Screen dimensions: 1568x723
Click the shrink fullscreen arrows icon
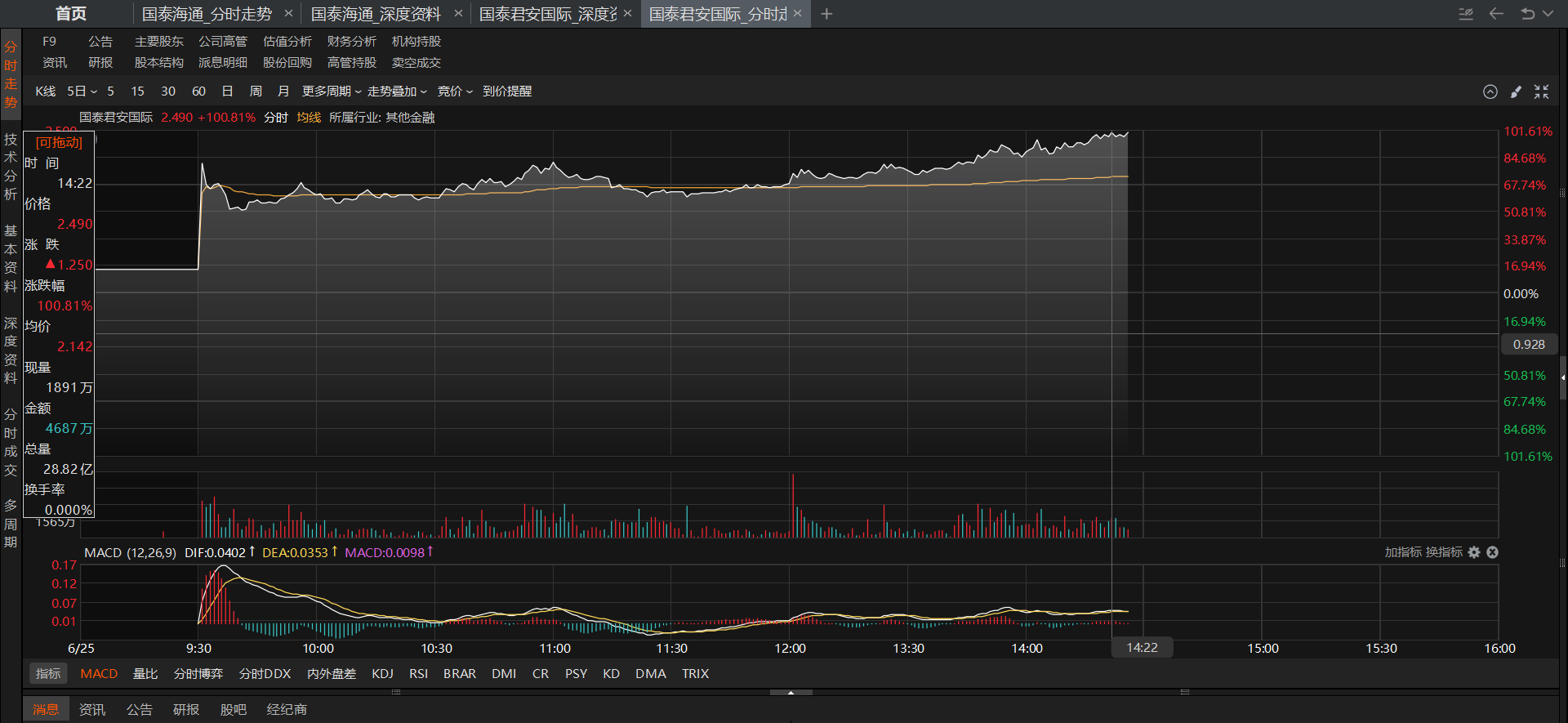1541,91
